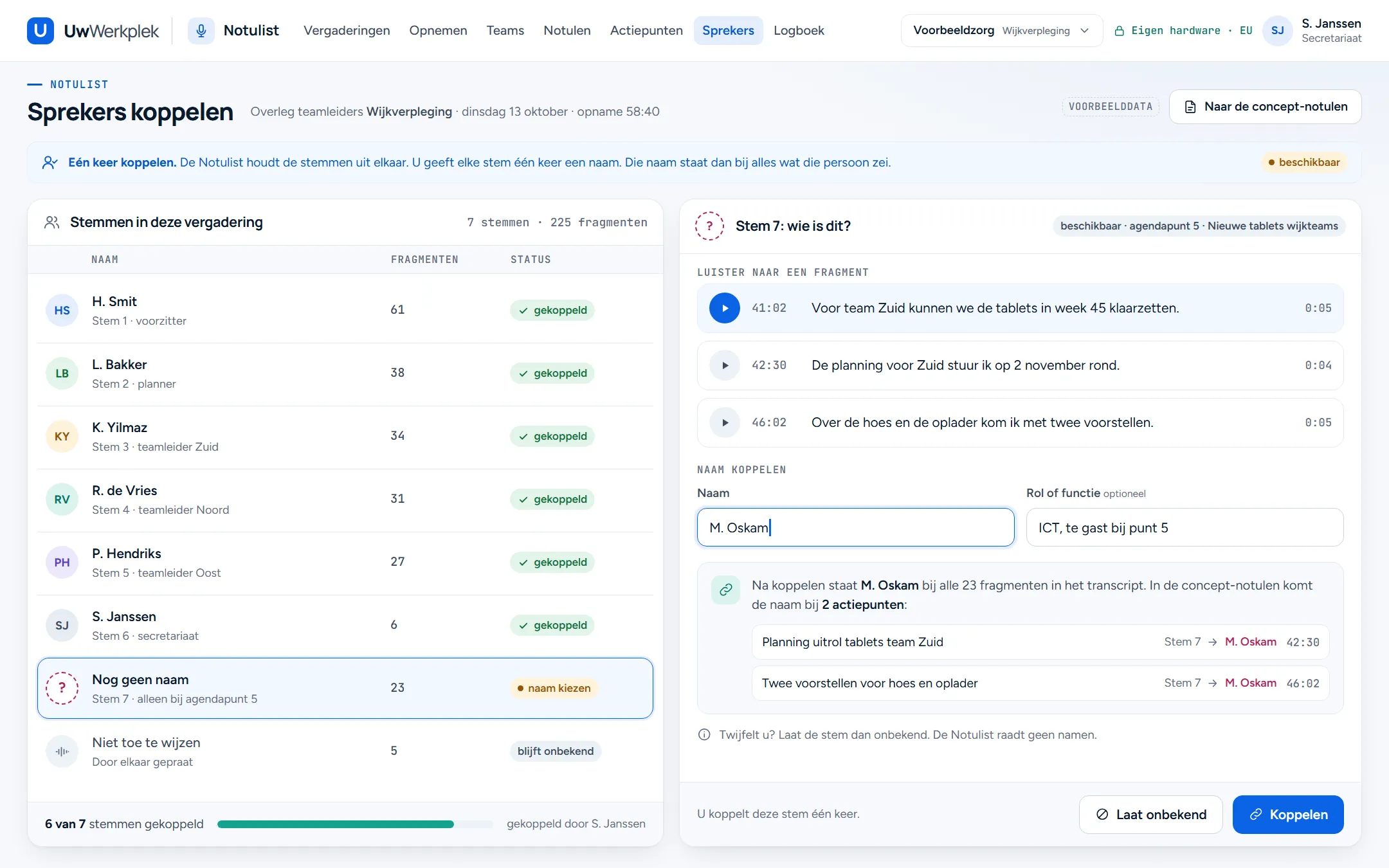Click the UwWerkplek logo icon

pos(41,30)
